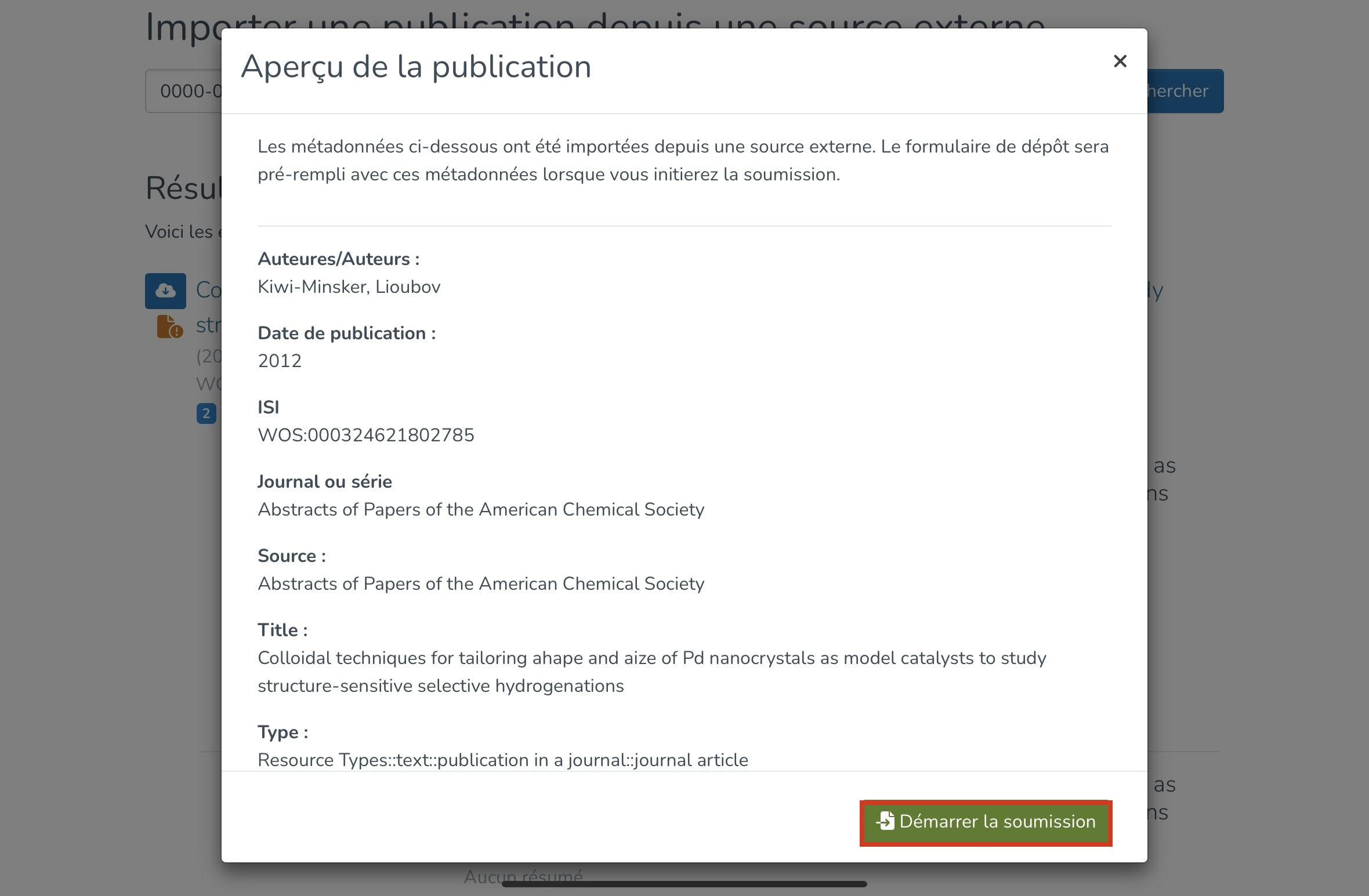1369x896 pixels.
Task: Click the Aperçu de la publication heading
Action: coord(416,67)
